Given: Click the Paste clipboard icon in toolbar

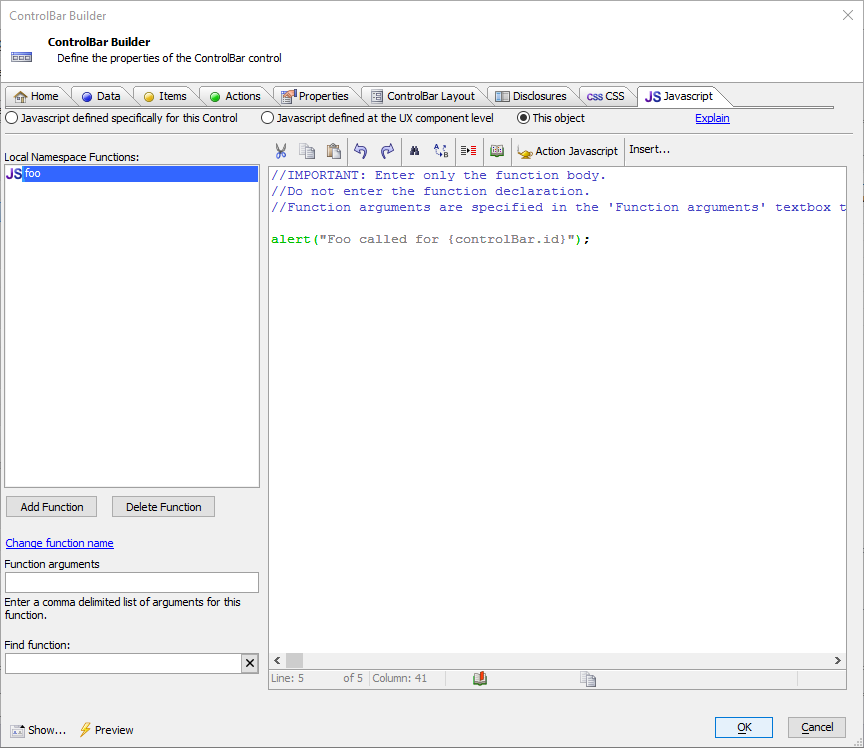Looking at the screenshot, I should tap(334, 151).
